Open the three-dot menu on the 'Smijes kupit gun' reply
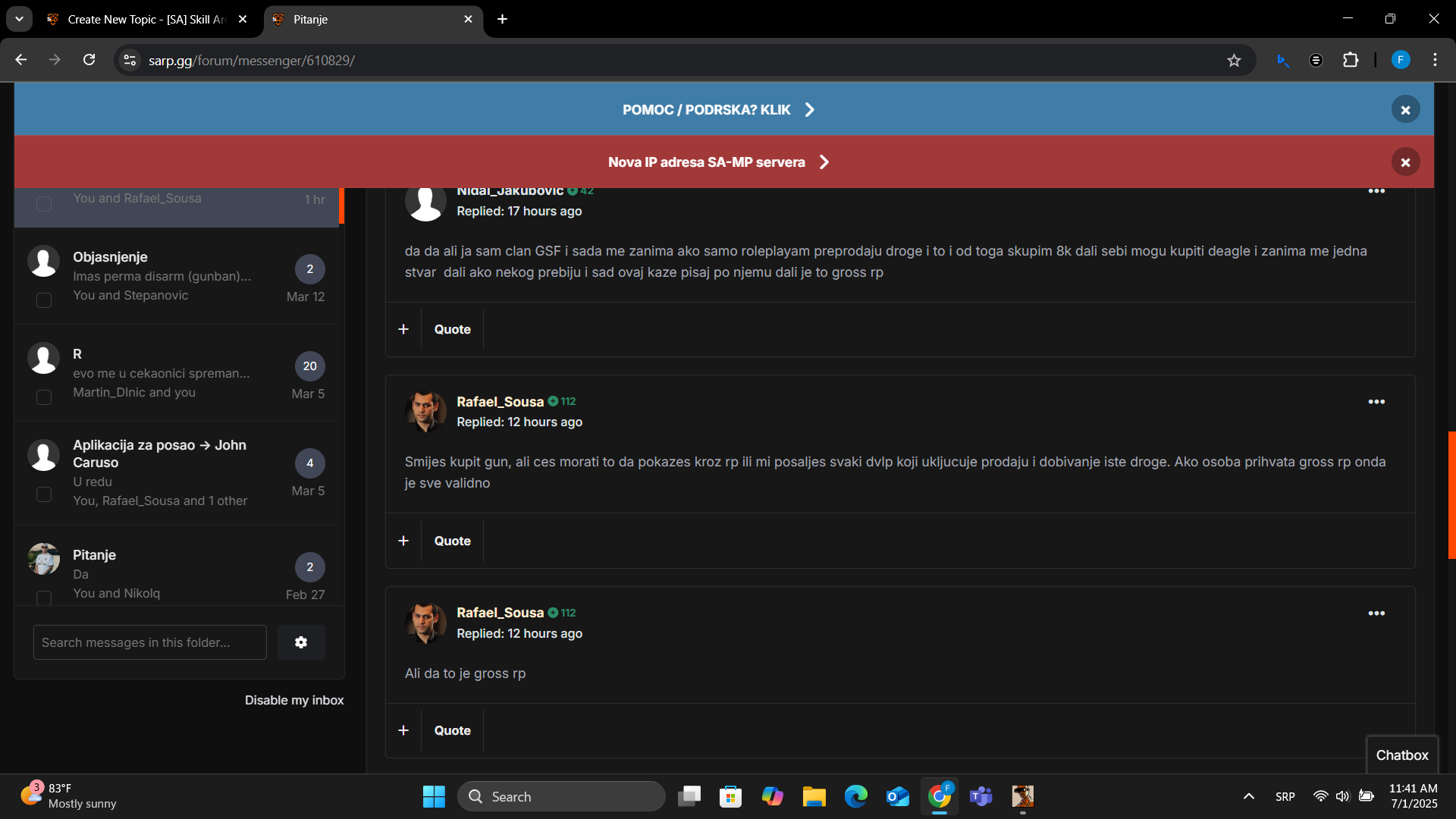Screen dimensions: 1456x819 (1376, 402)
